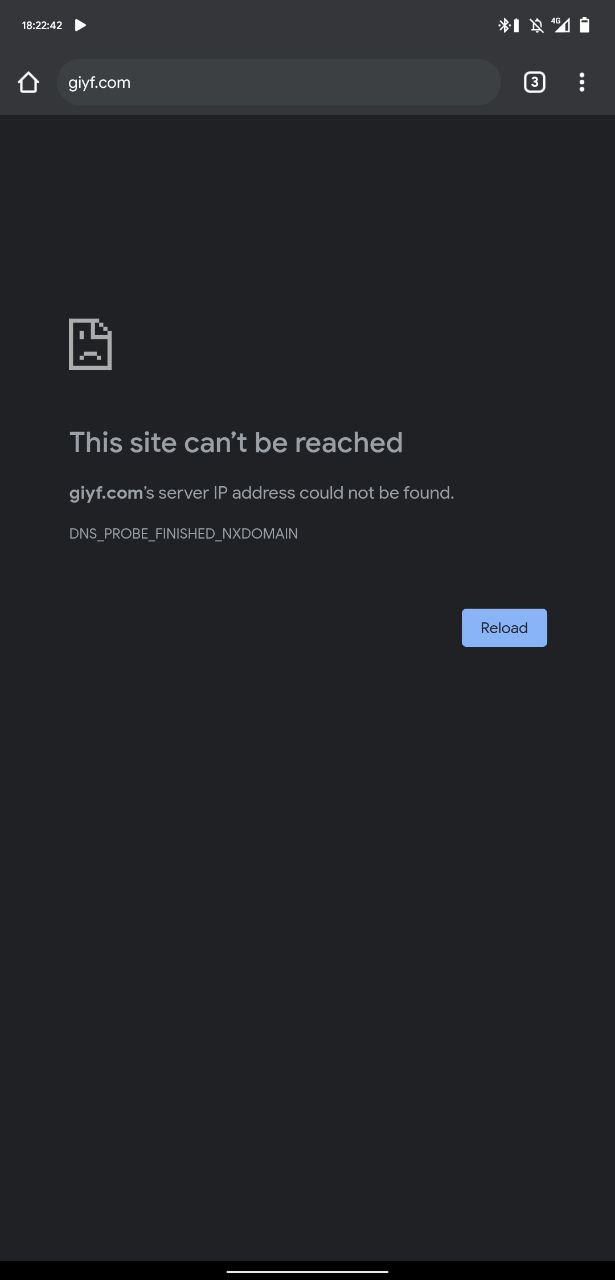Tap the Bluetooth status icon
The width and height of the screenshot is (615, 1280).
pos(504,25)
